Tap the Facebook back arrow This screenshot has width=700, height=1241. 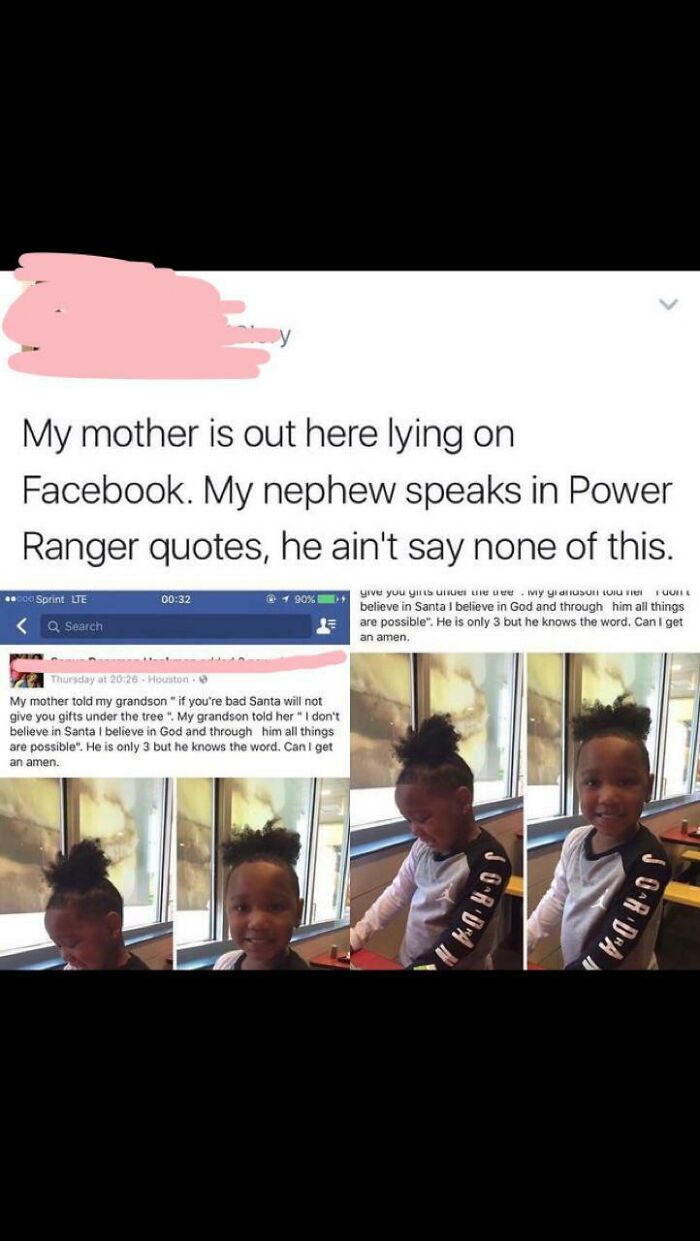(x=20, y=626)
